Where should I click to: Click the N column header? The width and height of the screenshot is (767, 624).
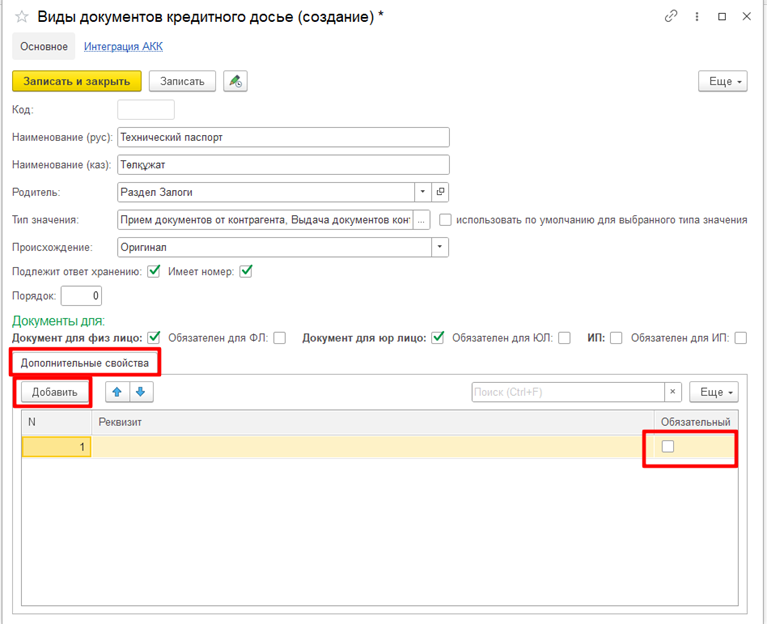click(x=57, y=422)
